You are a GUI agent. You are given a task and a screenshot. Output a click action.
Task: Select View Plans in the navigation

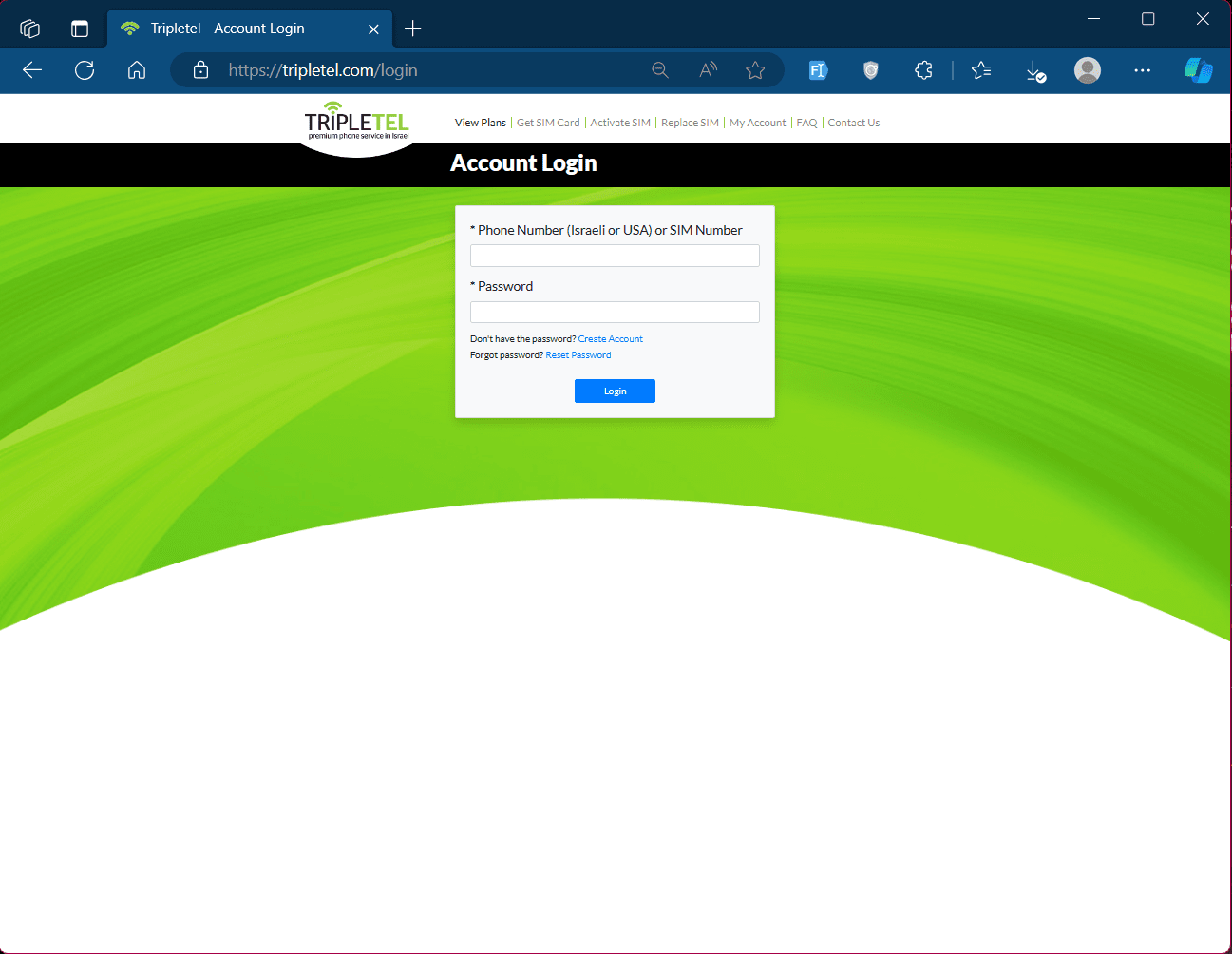(x=481, y=123)
